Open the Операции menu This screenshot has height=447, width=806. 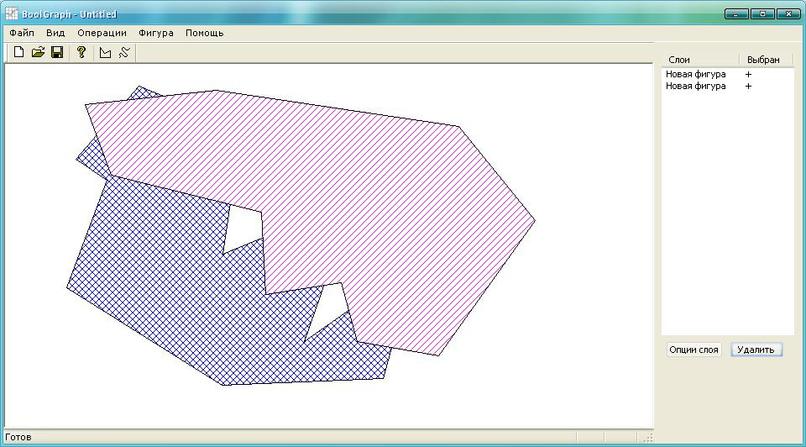pyautogui.click(x=102, y=33)
